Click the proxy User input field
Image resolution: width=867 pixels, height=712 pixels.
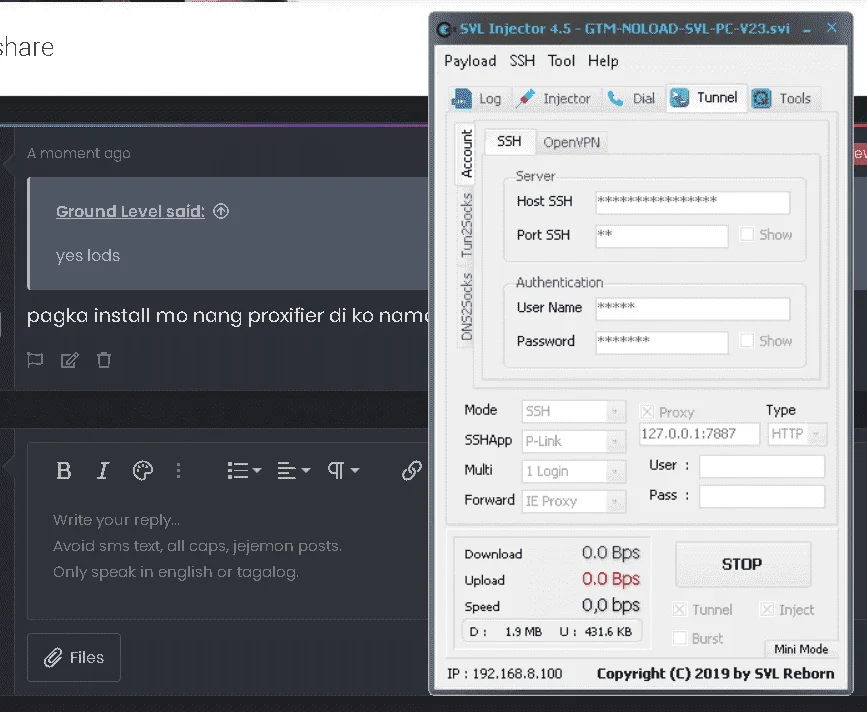(x=761, y=467)
